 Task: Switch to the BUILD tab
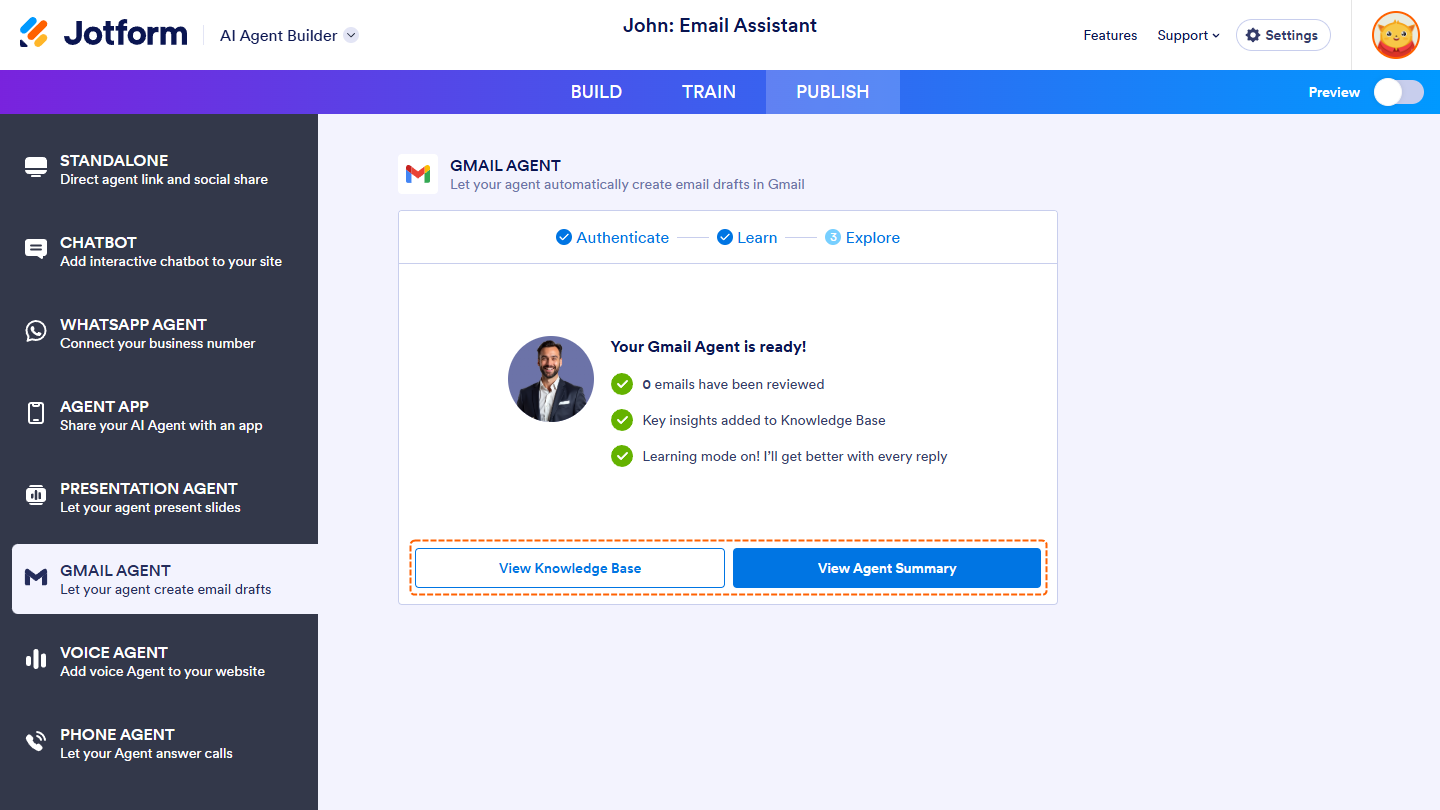[x=596, y=92]
